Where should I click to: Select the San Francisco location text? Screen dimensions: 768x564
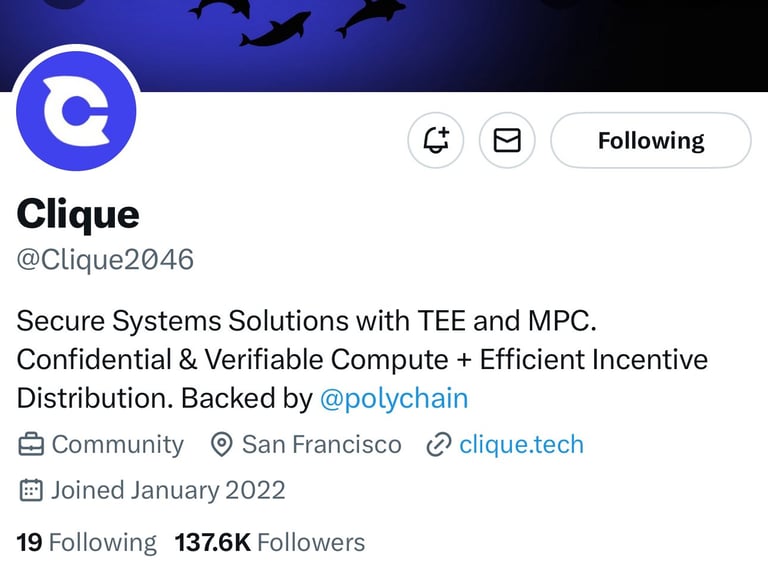coord(322,445)
